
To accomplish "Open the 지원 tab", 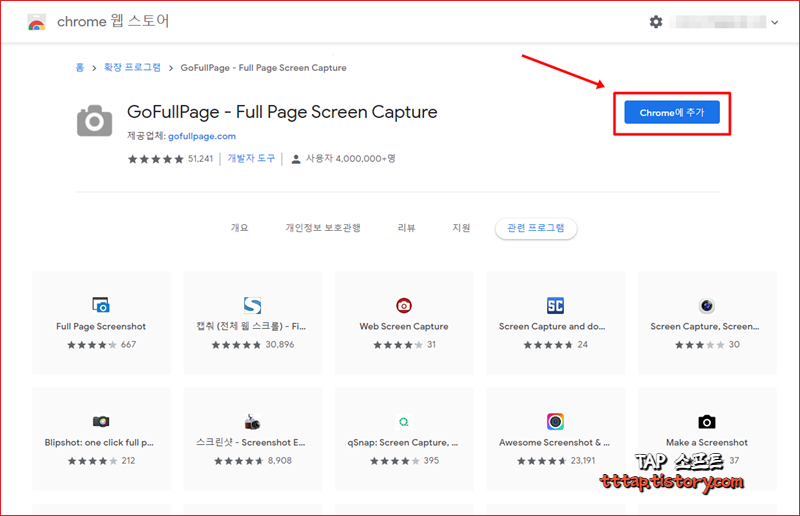I will coord(461,228).
